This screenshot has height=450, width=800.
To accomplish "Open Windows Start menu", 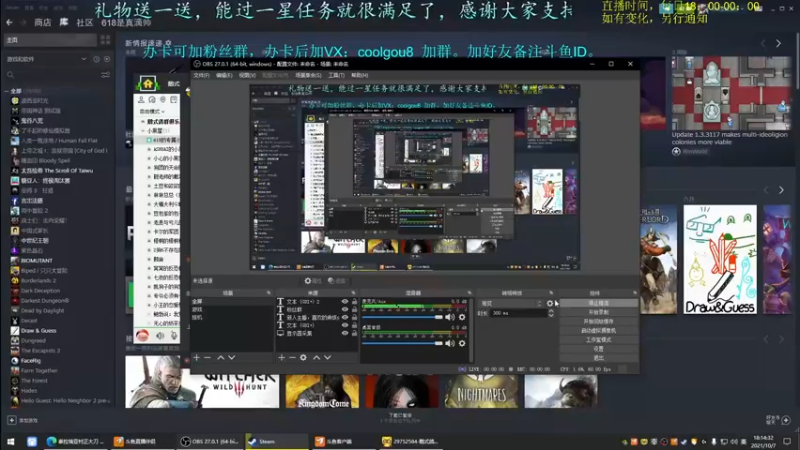I will click(x=11, y=441).
